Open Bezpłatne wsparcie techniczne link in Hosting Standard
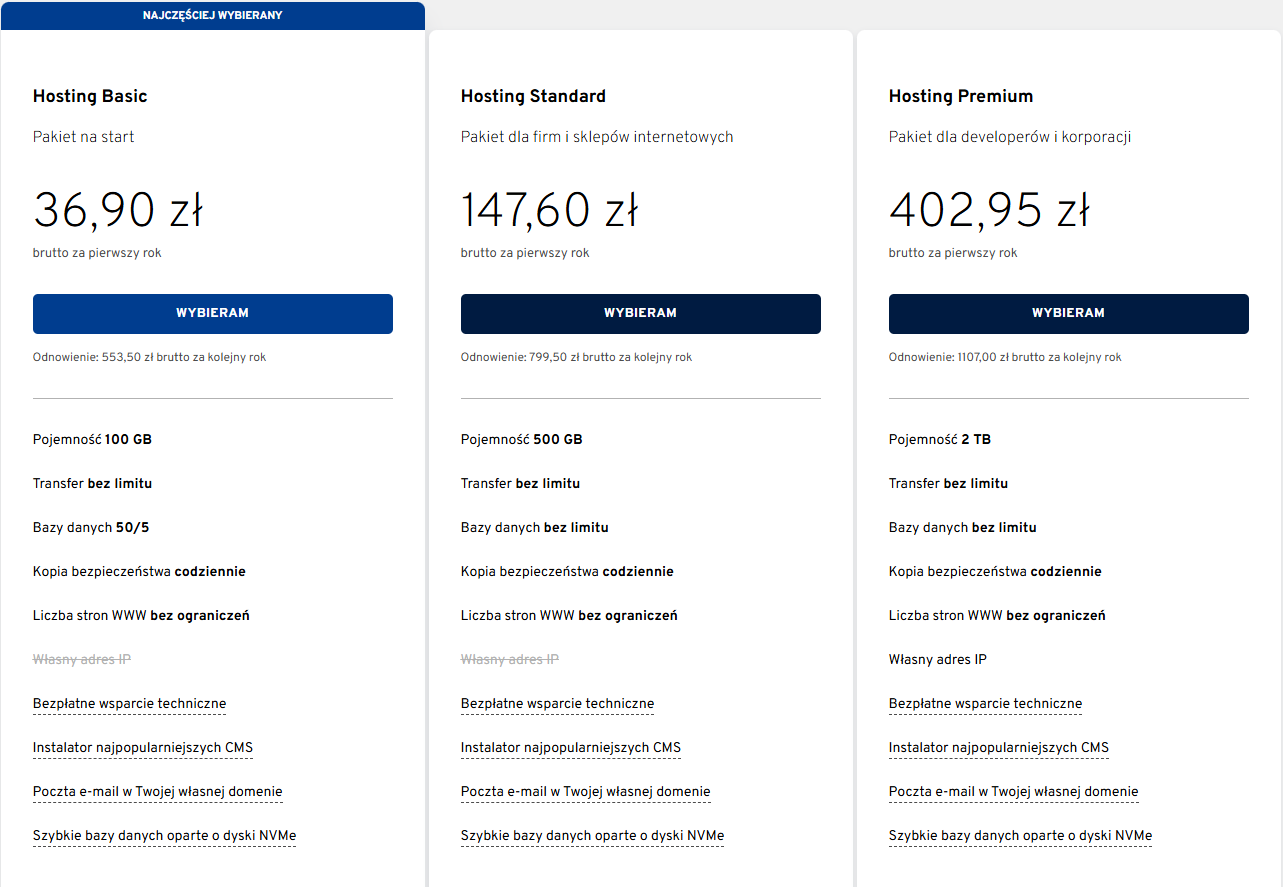This screenshot has width=1283, height=887. pos(557,703)
